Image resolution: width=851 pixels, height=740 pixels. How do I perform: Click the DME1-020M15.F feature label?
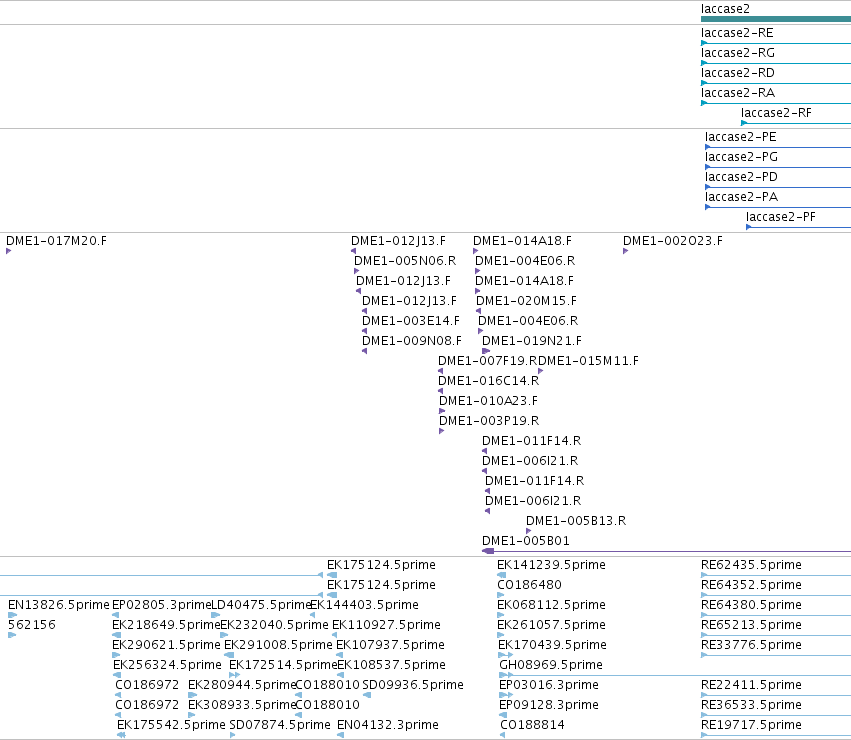pyautogui.click(x=526, y=300)
